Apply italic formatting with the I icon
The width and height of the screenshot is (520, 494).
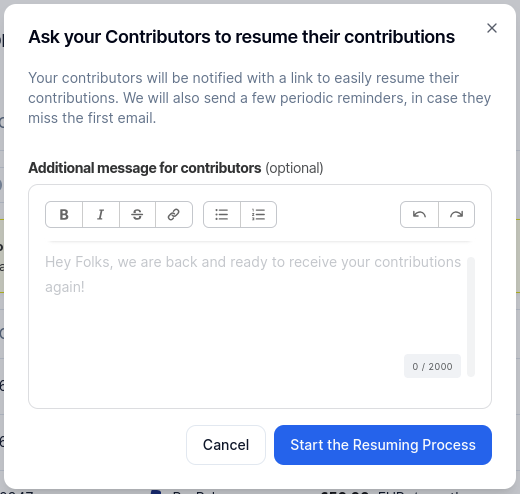coord(101,214)
